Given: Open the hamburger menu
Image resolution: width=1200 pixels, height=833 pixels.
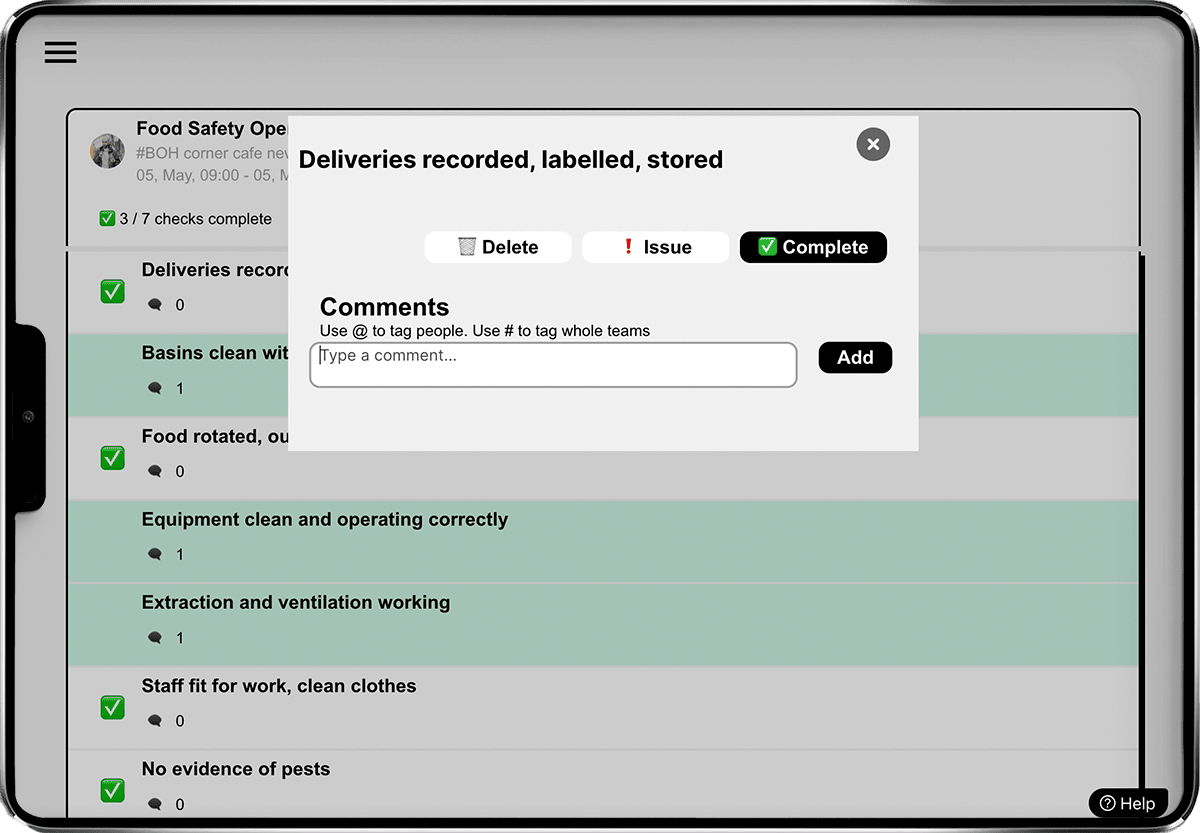Looking at the screenshot, I should [x=60, y=53].
